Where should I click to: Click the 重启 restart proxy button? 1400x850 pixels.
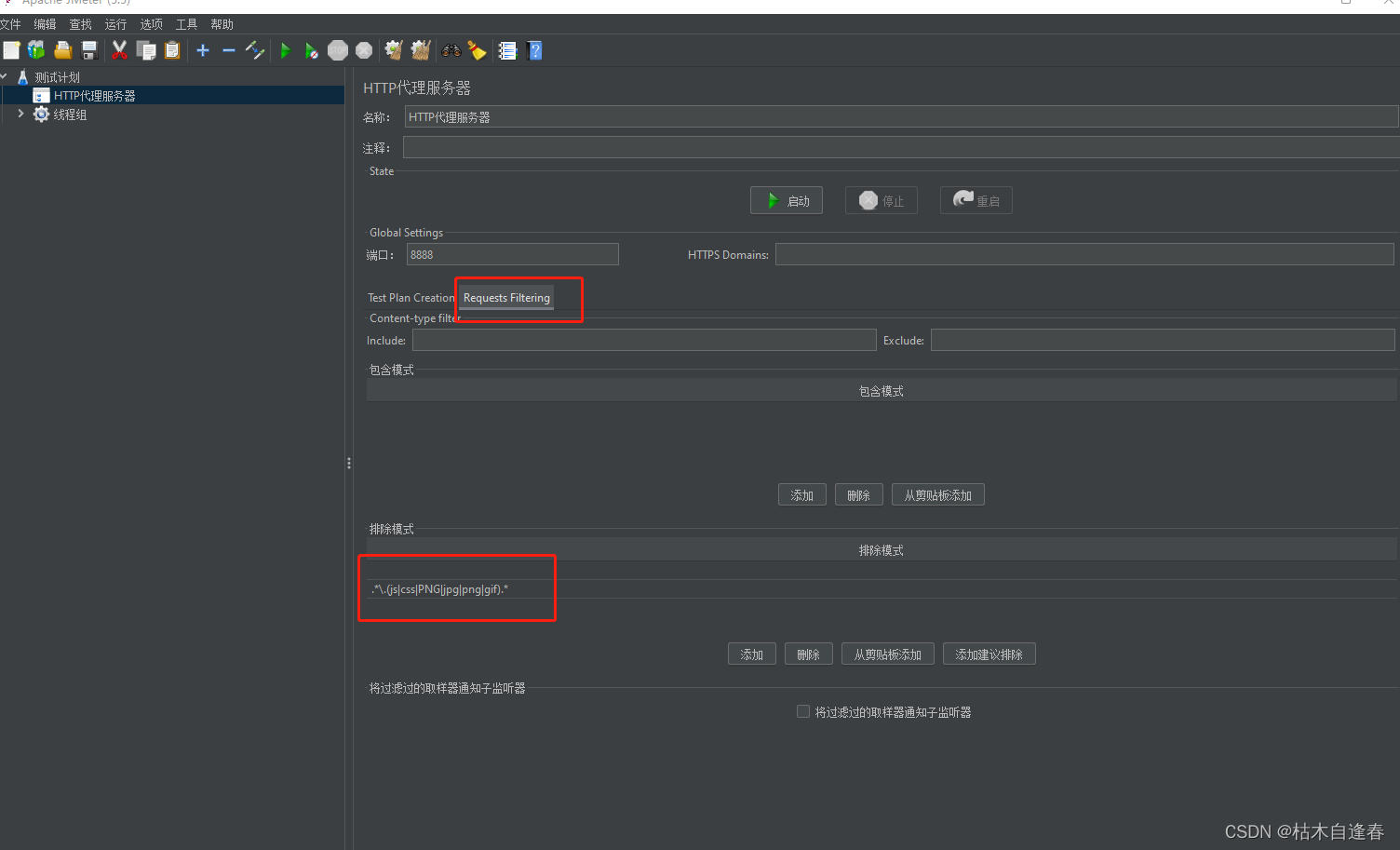click(976, 200)
